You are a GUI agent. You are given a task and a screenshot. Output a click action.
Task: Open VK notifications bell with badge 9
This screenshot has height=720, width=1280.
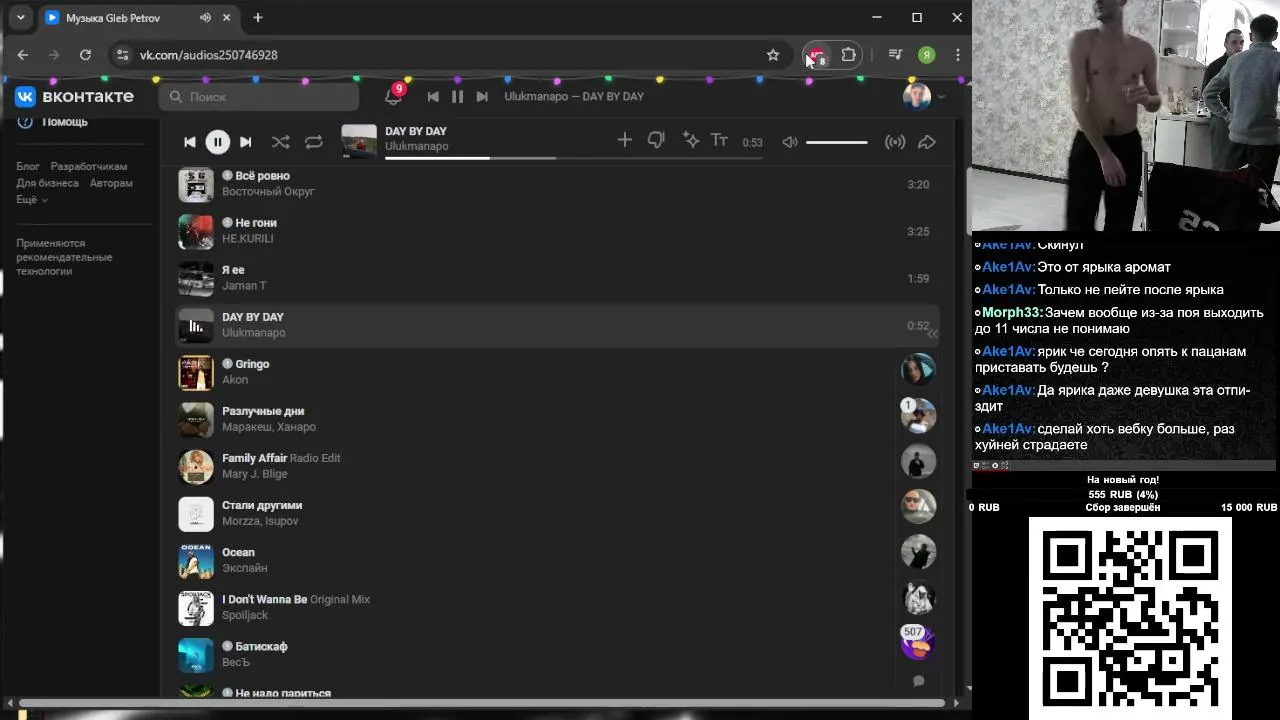click(393, 96)
